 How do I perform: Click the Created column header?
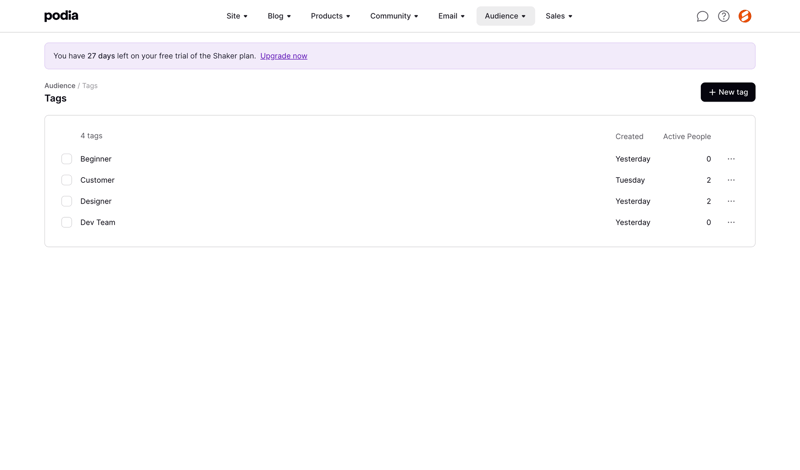pos(629,137)
